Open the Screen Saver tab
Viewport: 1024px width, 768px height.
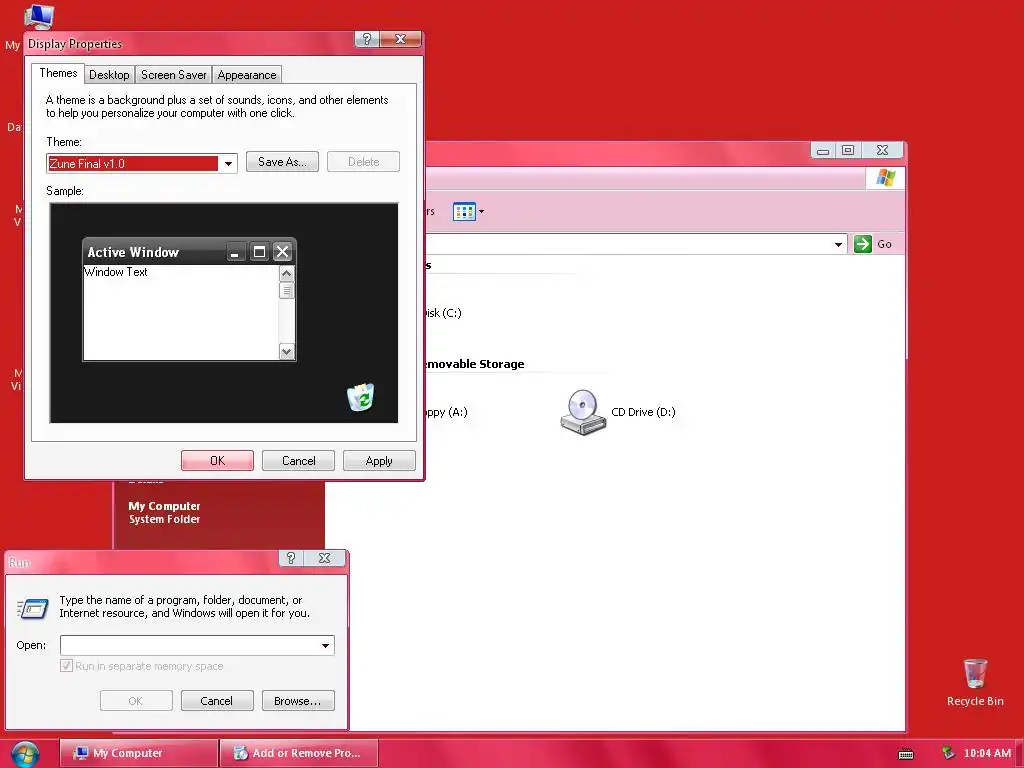click(x=174, y=74)
